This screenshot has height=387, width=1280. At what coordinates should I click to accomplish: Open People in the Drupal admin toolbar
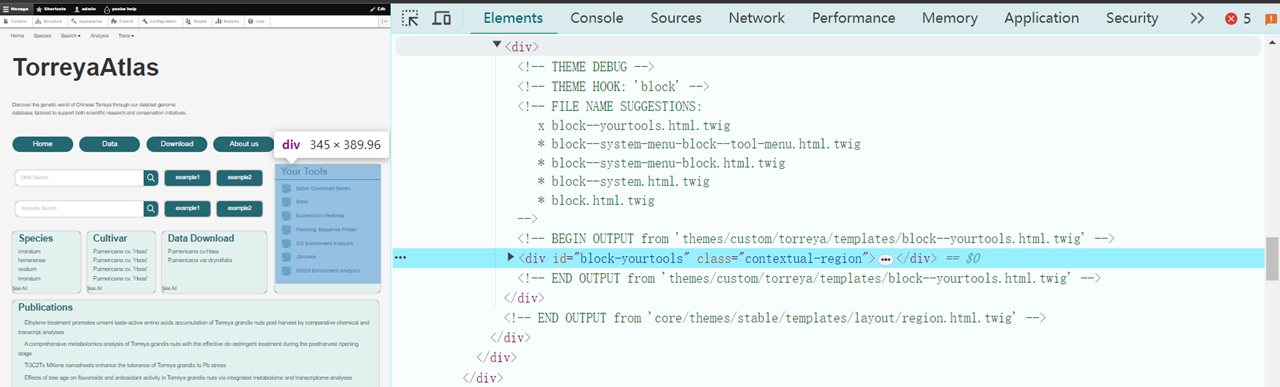coord(197,20)
